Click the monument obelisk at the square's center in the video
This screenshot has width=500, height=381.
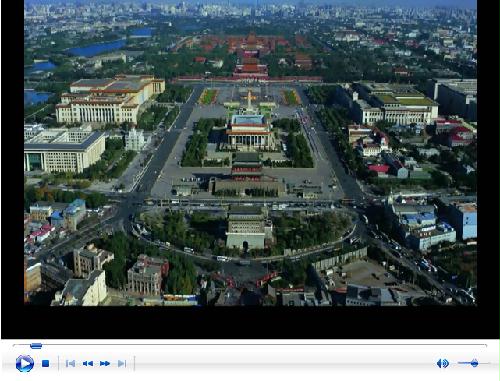tap(249, 102)
